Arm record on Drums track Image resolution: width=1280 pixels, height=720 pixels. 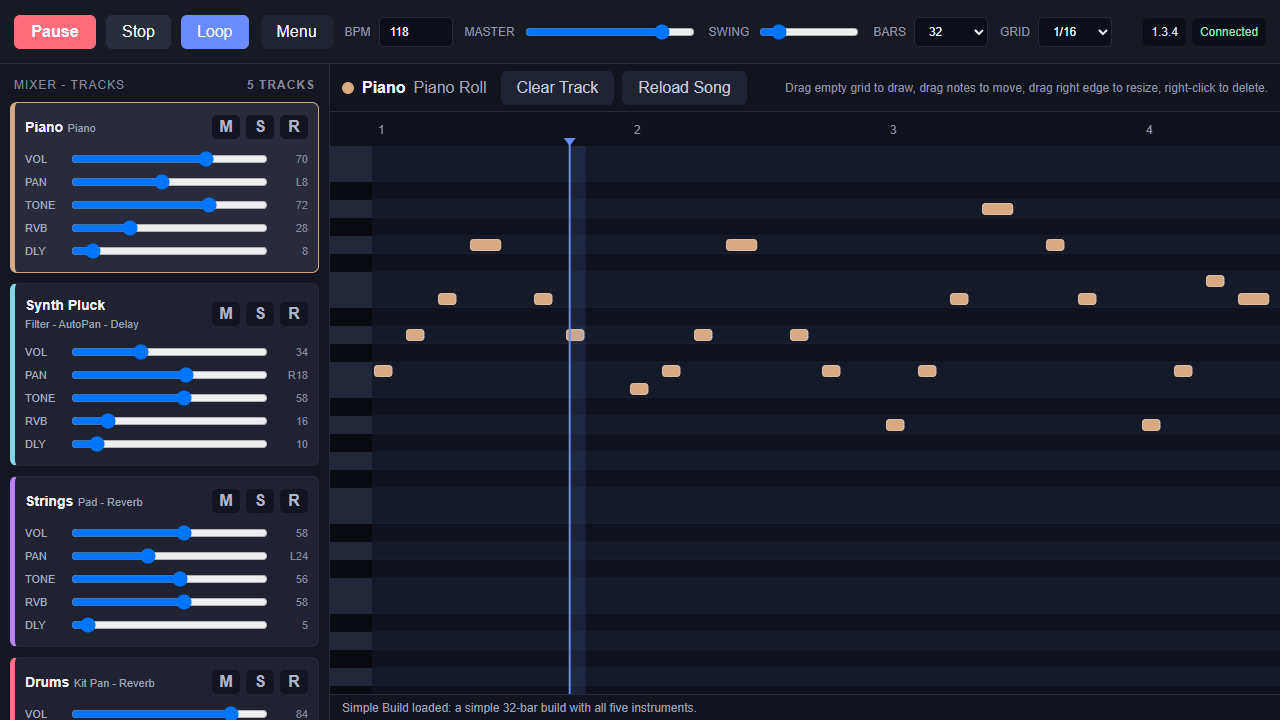(294, 681)
